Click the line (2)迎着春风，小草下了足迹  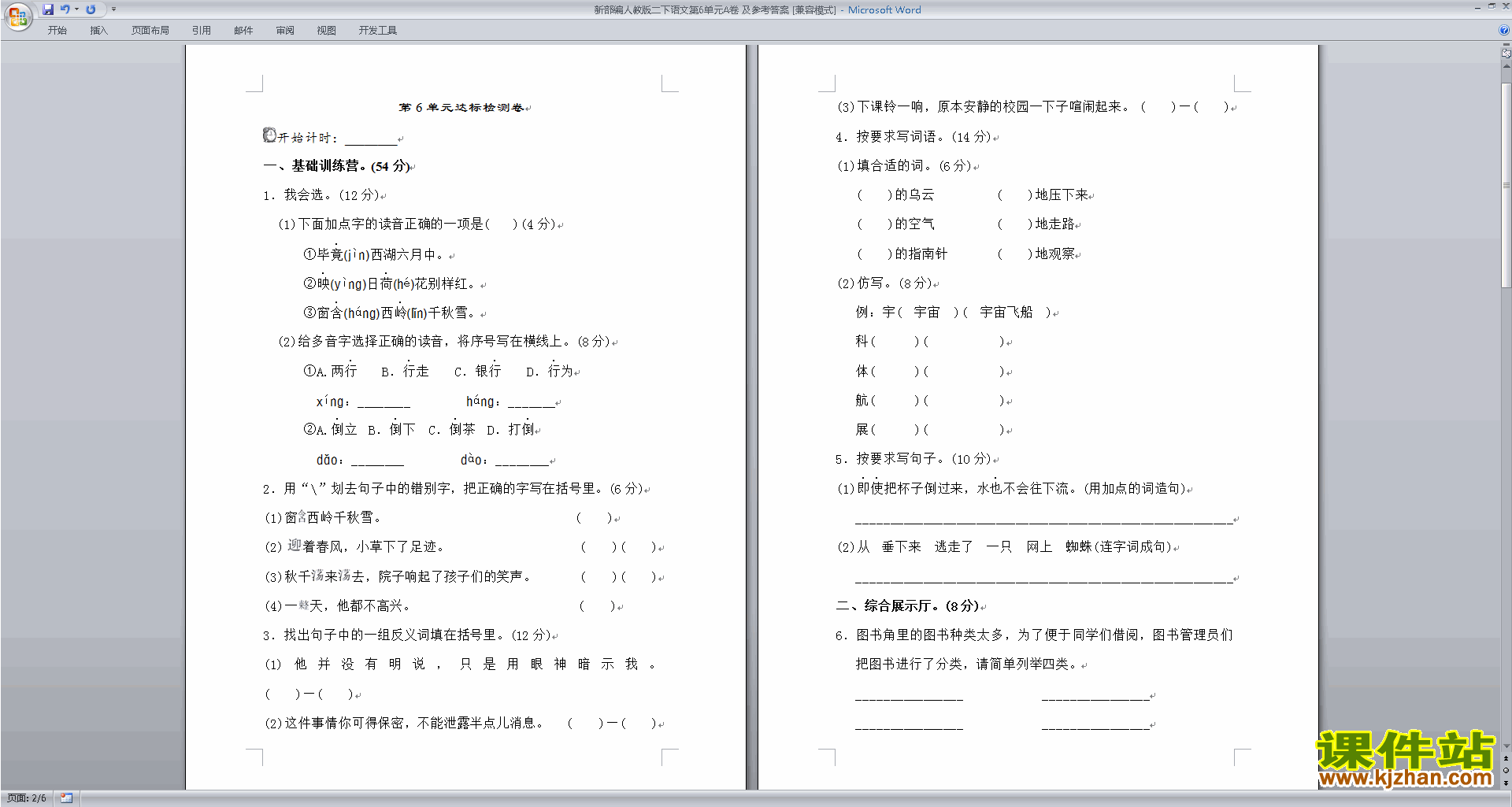[355, 546]
